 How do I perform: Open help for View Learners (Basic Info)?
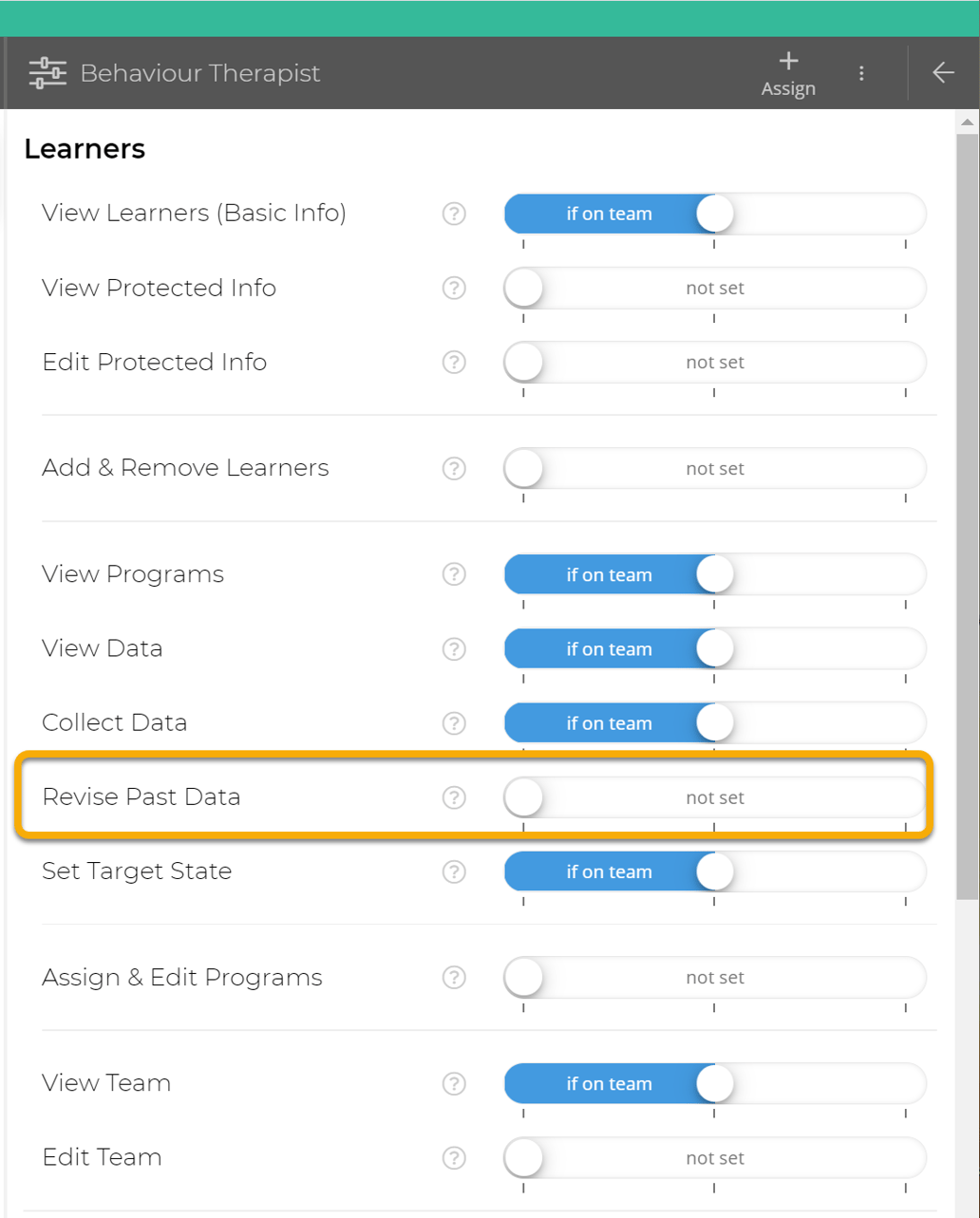click(454, 215)
